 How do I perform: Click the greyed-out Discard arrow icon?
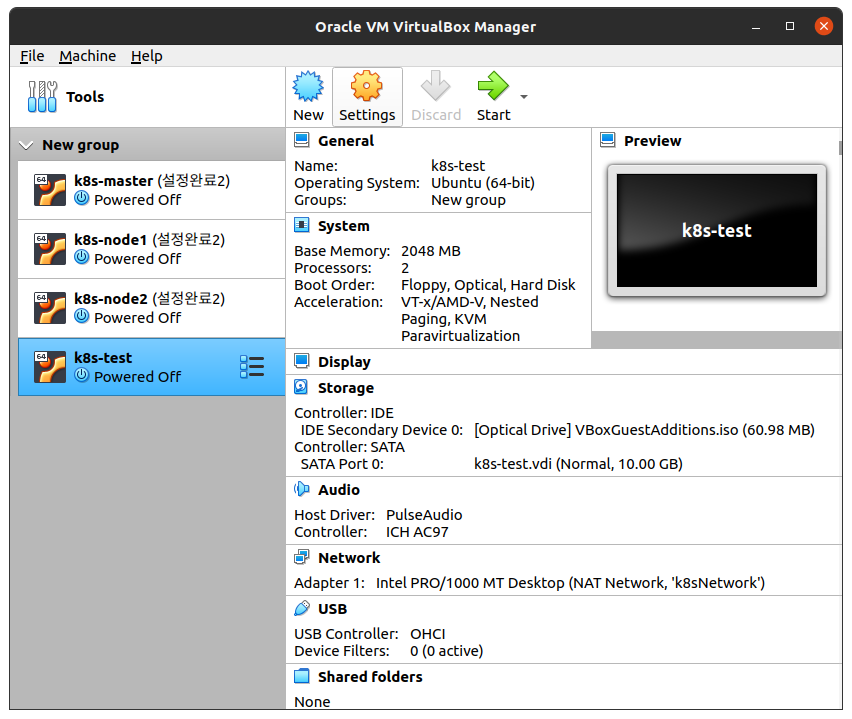435,86
